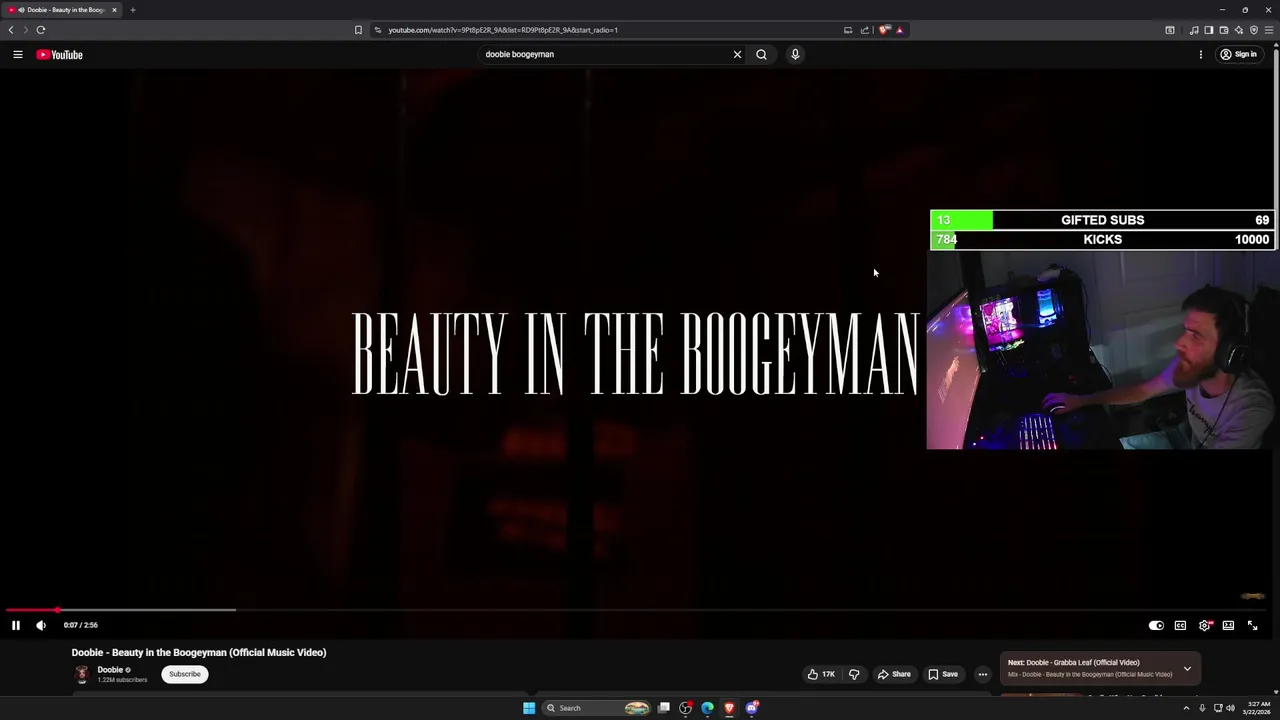Go back in the browser
The width and height of the screenshot is (1280, 720).
click(x=11, y=30)
